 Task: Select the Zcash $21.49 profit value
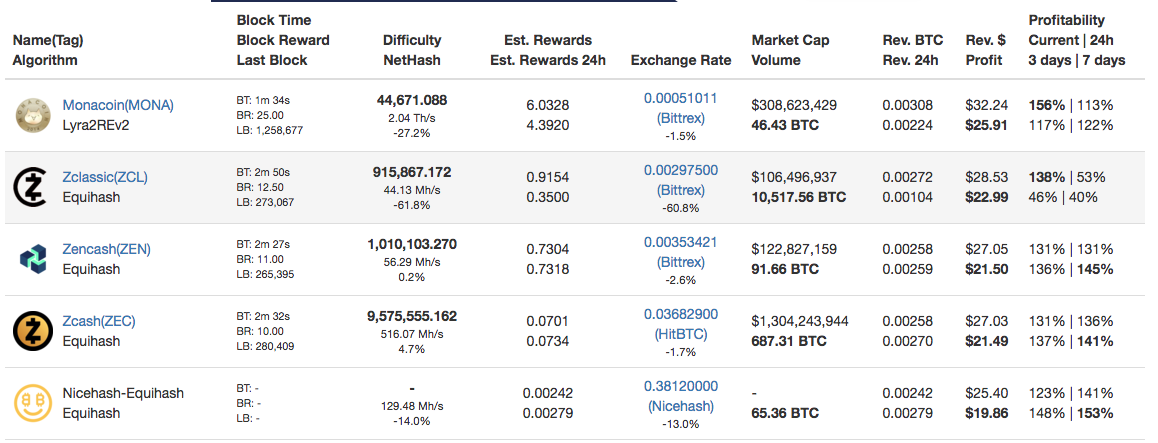click(x=985, y=341)
